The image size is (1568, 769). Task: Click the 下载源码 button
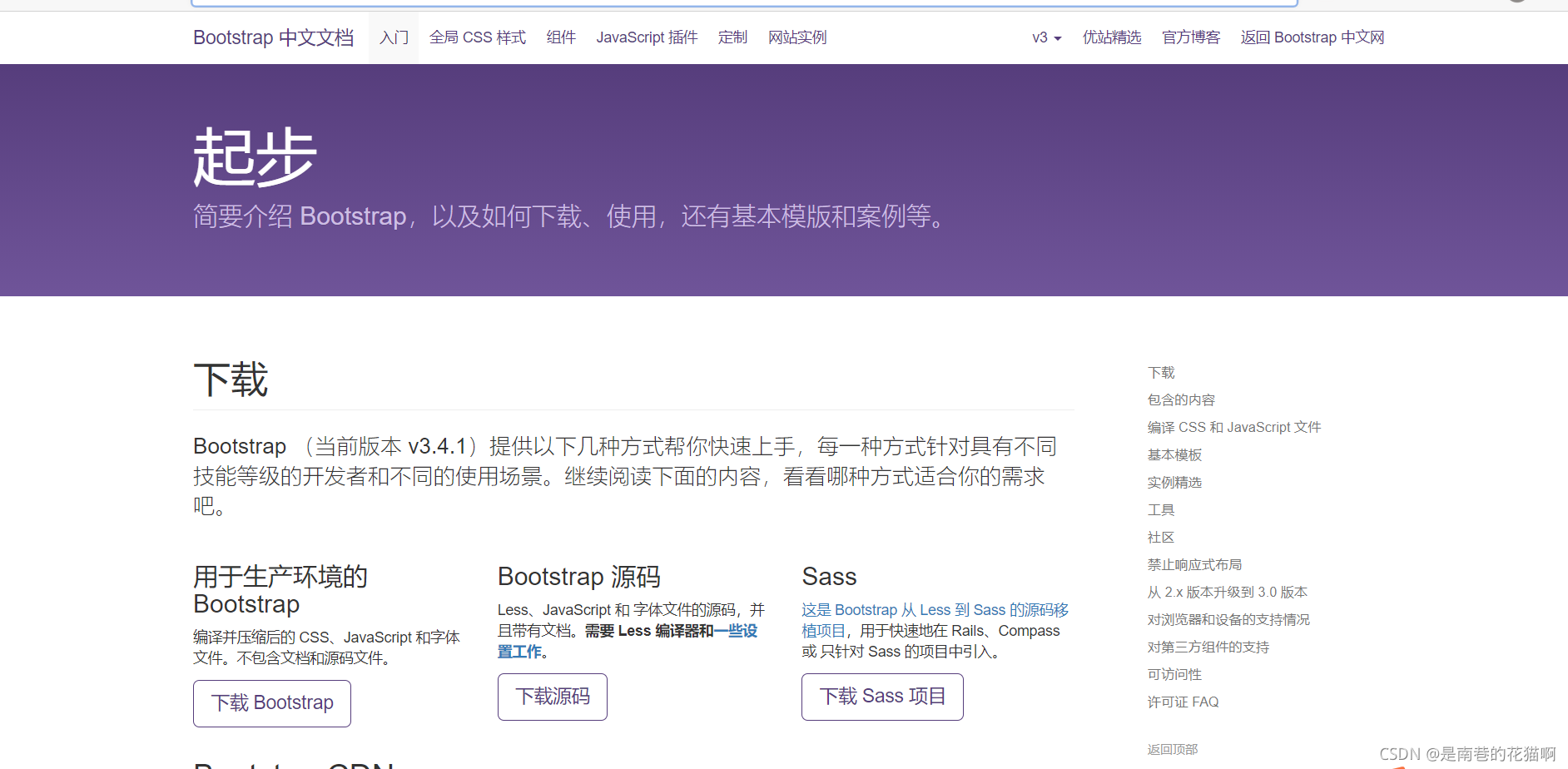pos(553,697)
